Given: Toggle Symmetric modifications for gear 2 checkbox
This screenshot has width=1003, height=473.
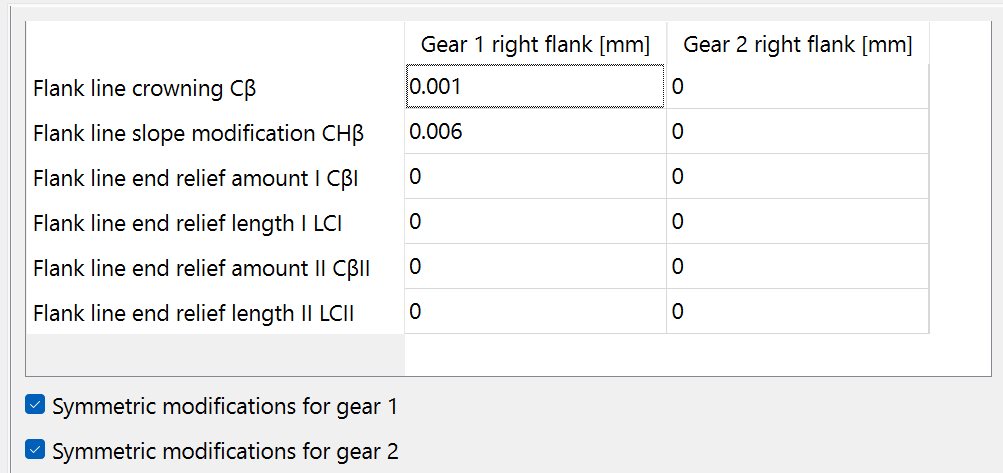Looking at the screenshot, I should coord(35,450).
